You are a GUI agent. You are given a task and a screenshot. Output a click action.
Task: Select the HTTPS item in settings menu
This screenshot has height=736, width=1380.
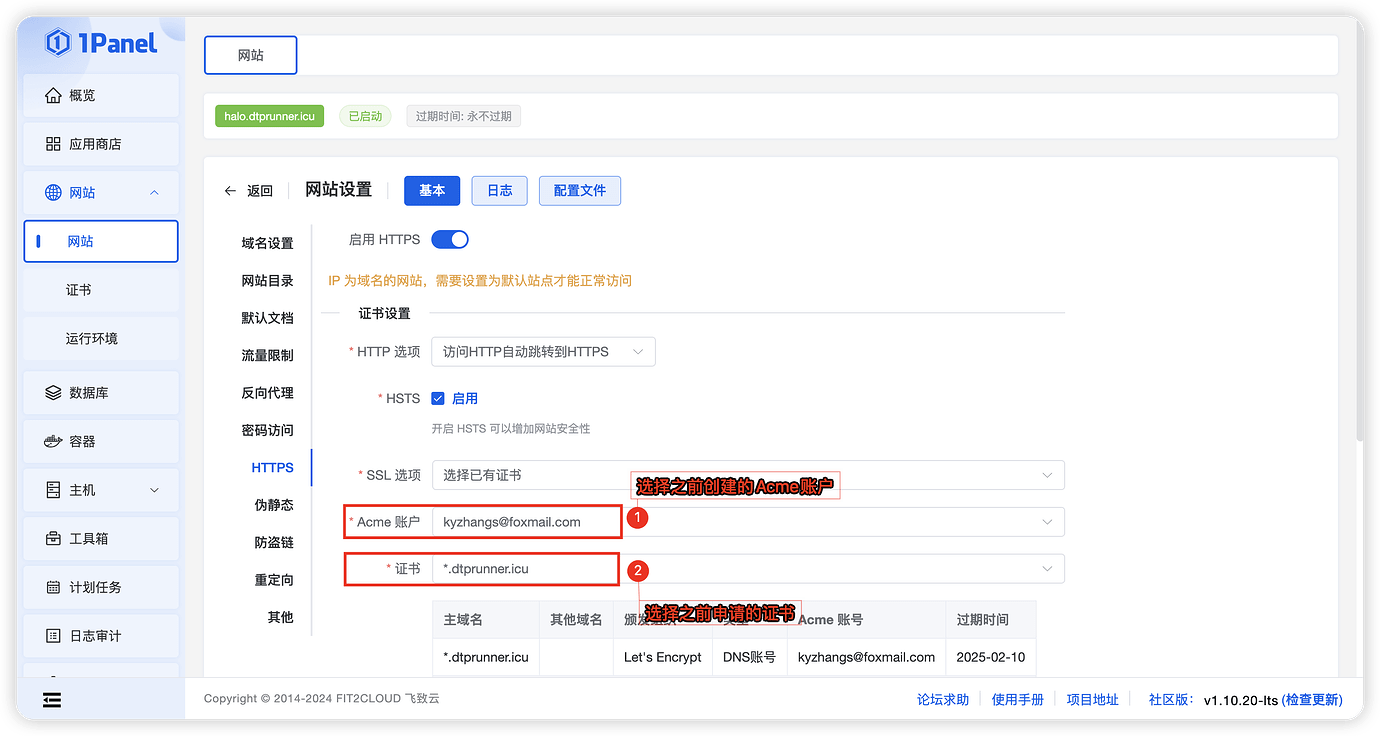[272, 467]
